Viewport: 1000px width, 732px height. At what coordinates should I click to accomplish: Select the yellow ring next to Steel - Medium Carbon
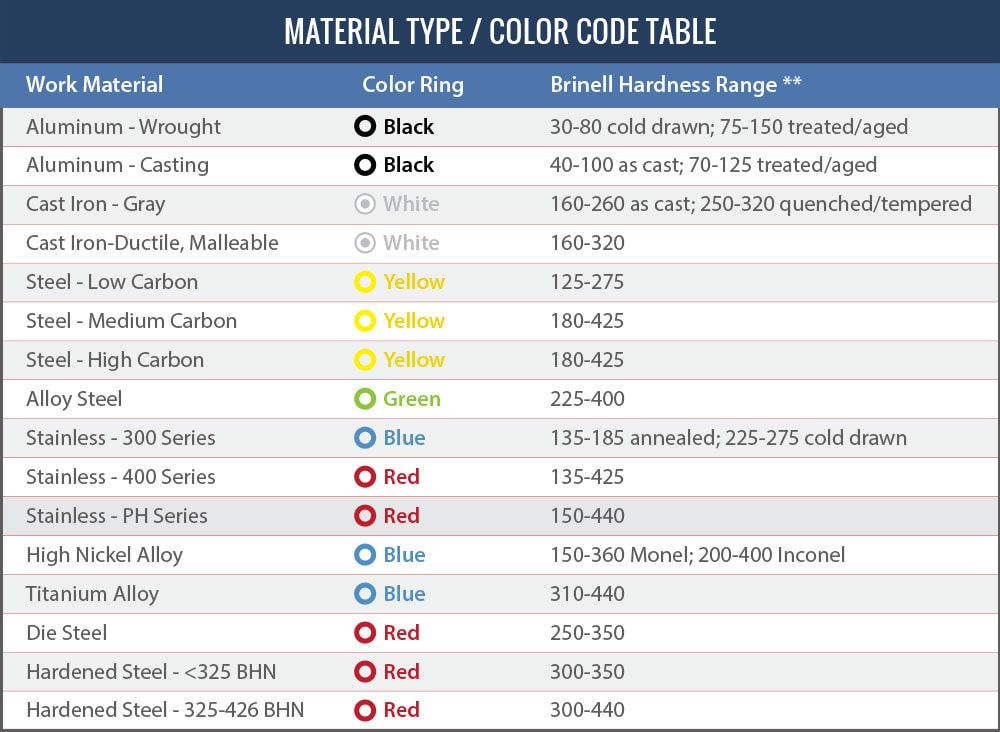[365, 321]
